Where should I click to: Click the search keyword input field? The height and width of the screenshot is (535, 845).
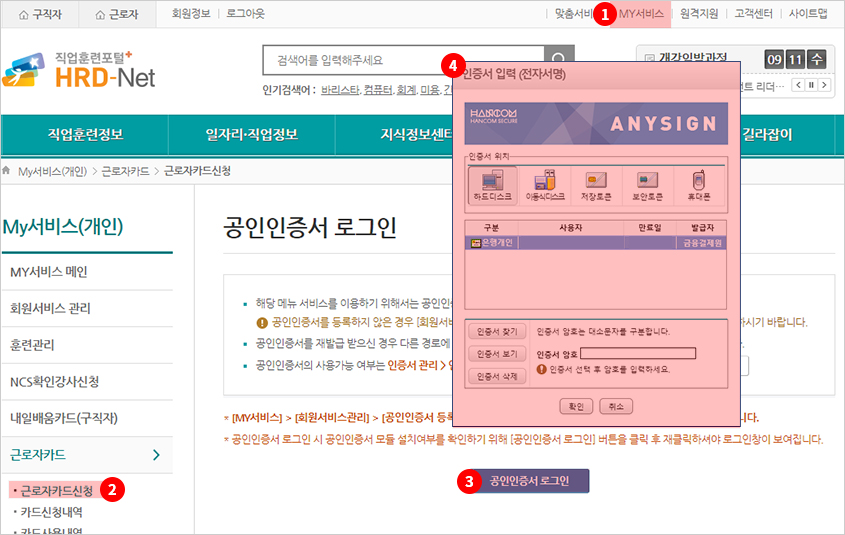click(404, 60)
